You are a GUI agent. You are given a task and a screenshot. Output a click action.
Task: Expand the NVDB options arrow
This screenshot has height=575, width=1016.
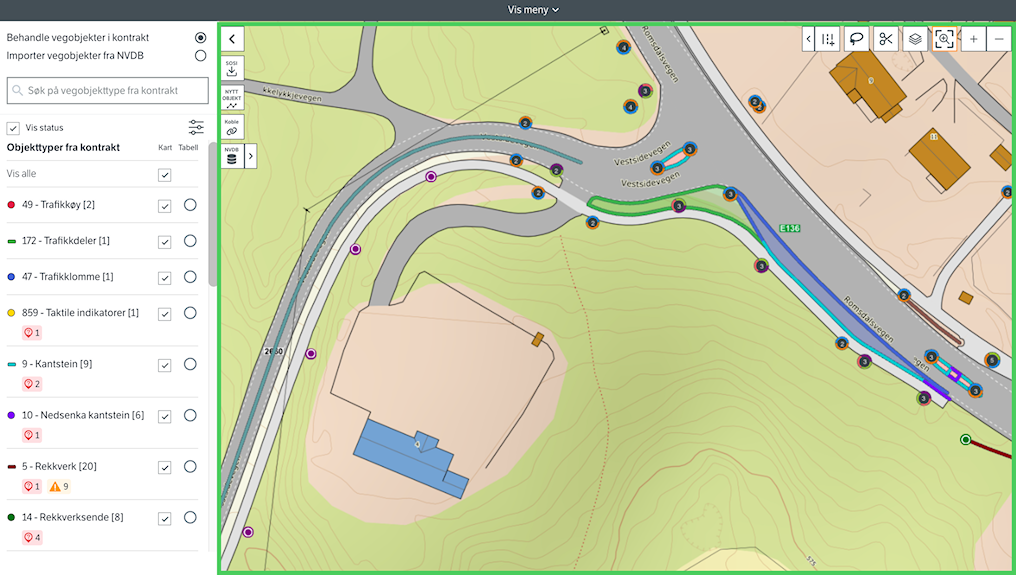[x=250, y=156]
